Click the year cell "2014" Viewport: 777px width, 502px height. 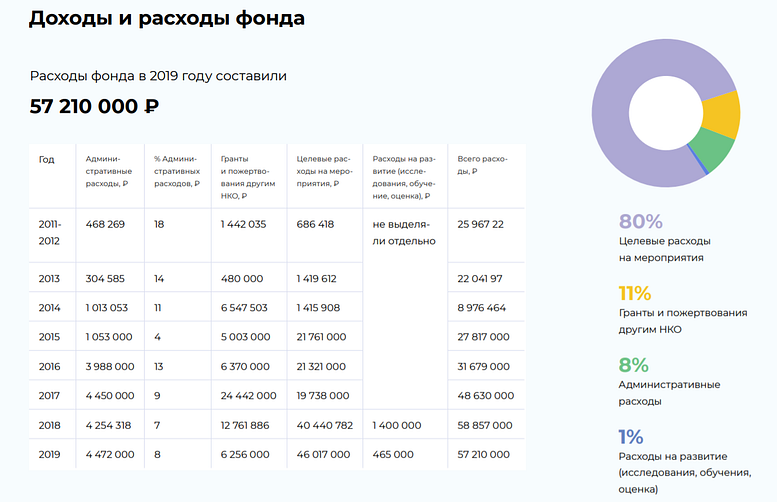point(50,308)
